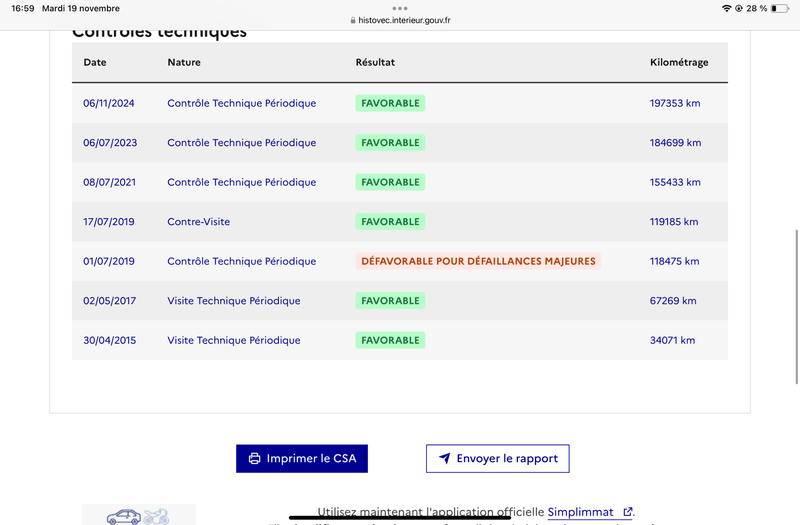The image size is (800, 525).
Task: Click the external link icon beside Simplimmat
Action: tap(628, 512)
